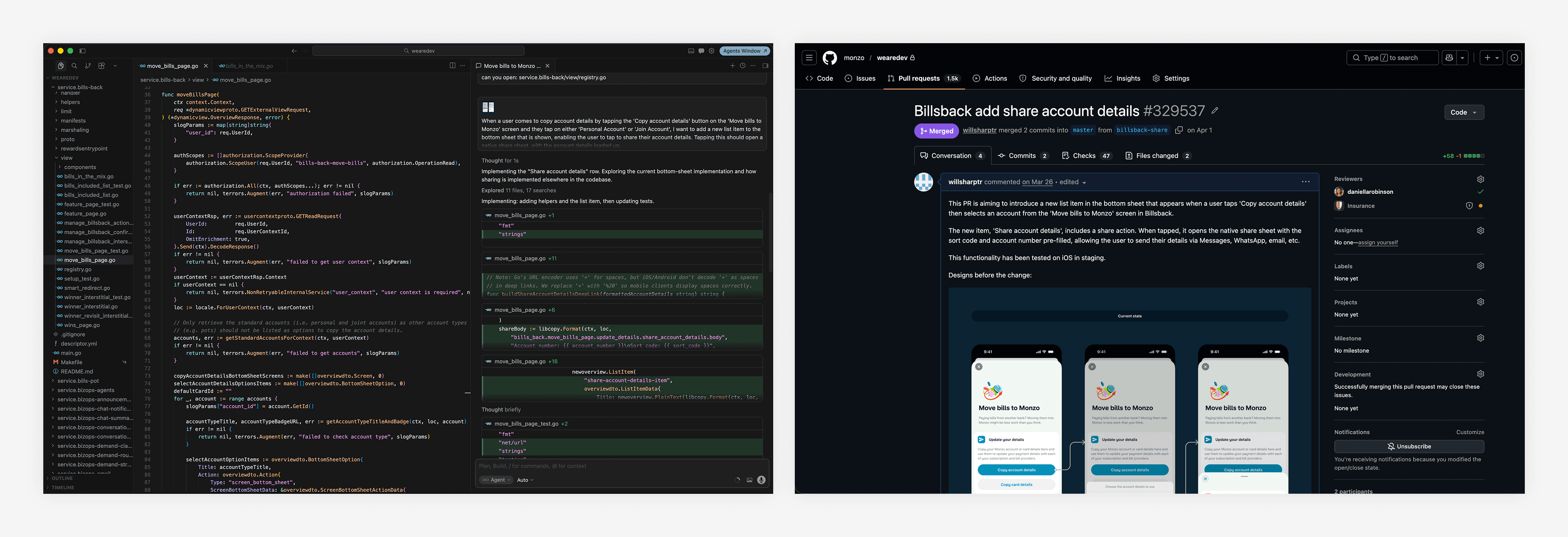1568x537 pixels.
Task: Click the back navigation arrow in the editor
Action: pyautogui.click(x=294, y=51)
